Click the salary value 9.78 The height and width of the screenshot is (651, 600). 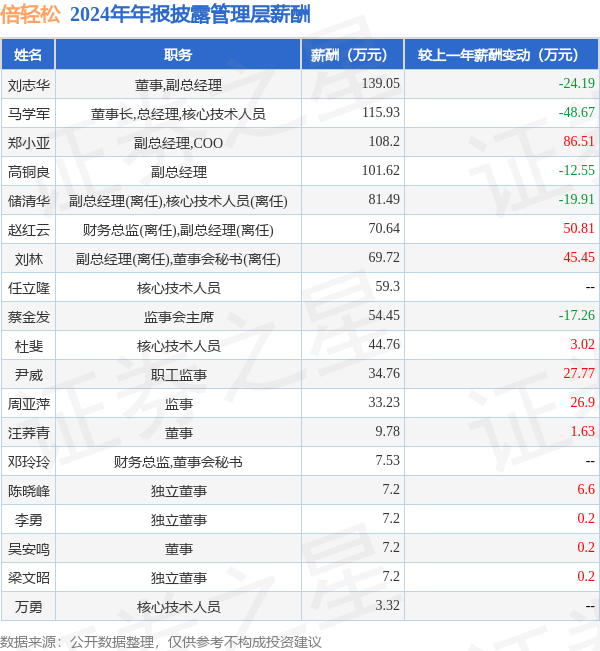pos(387,431)
